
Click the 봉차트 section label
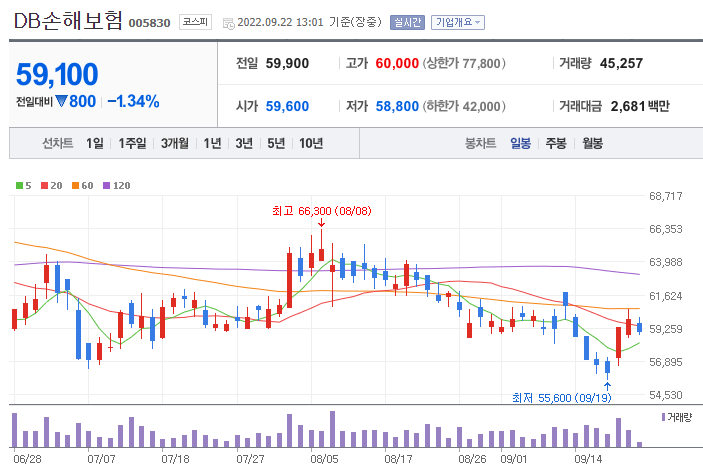pyautogui.click(x=481, y=143)
